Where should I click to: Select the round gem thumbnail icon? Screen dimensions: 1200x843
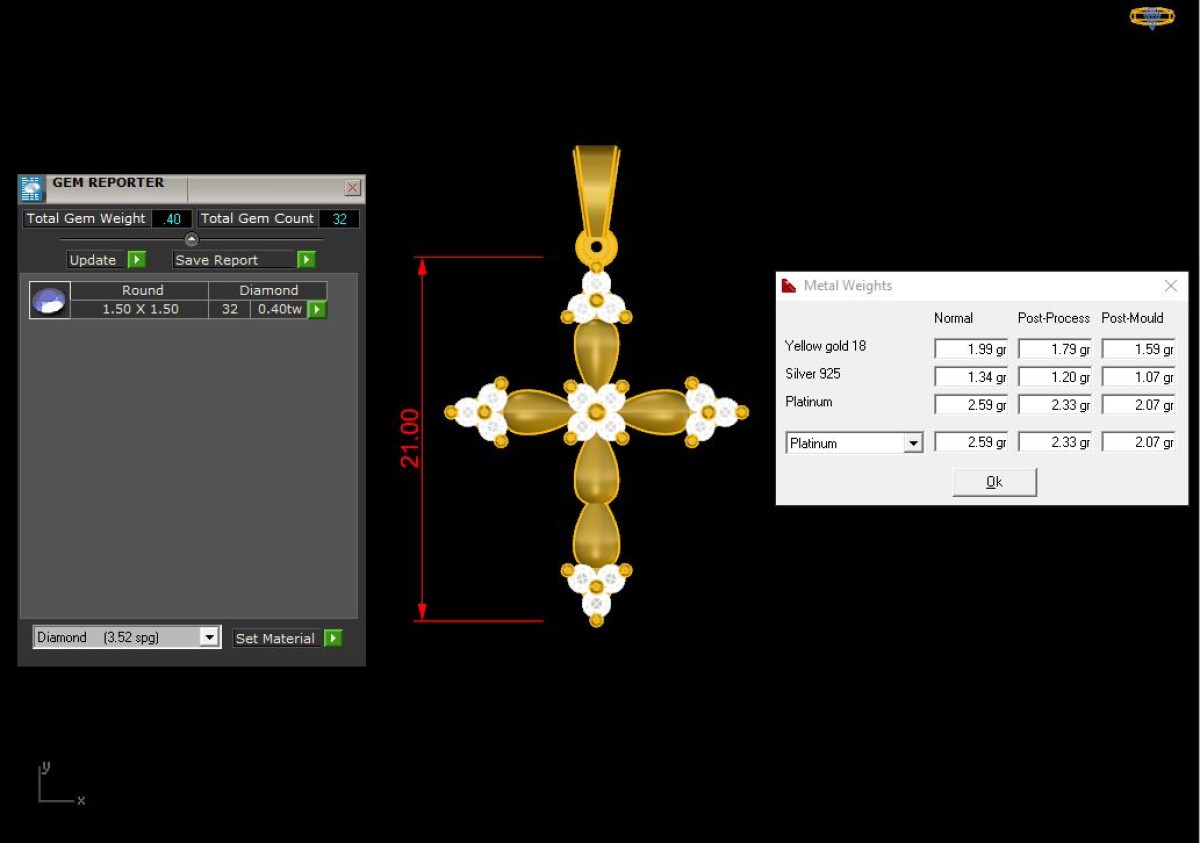[x=50, y=300]
